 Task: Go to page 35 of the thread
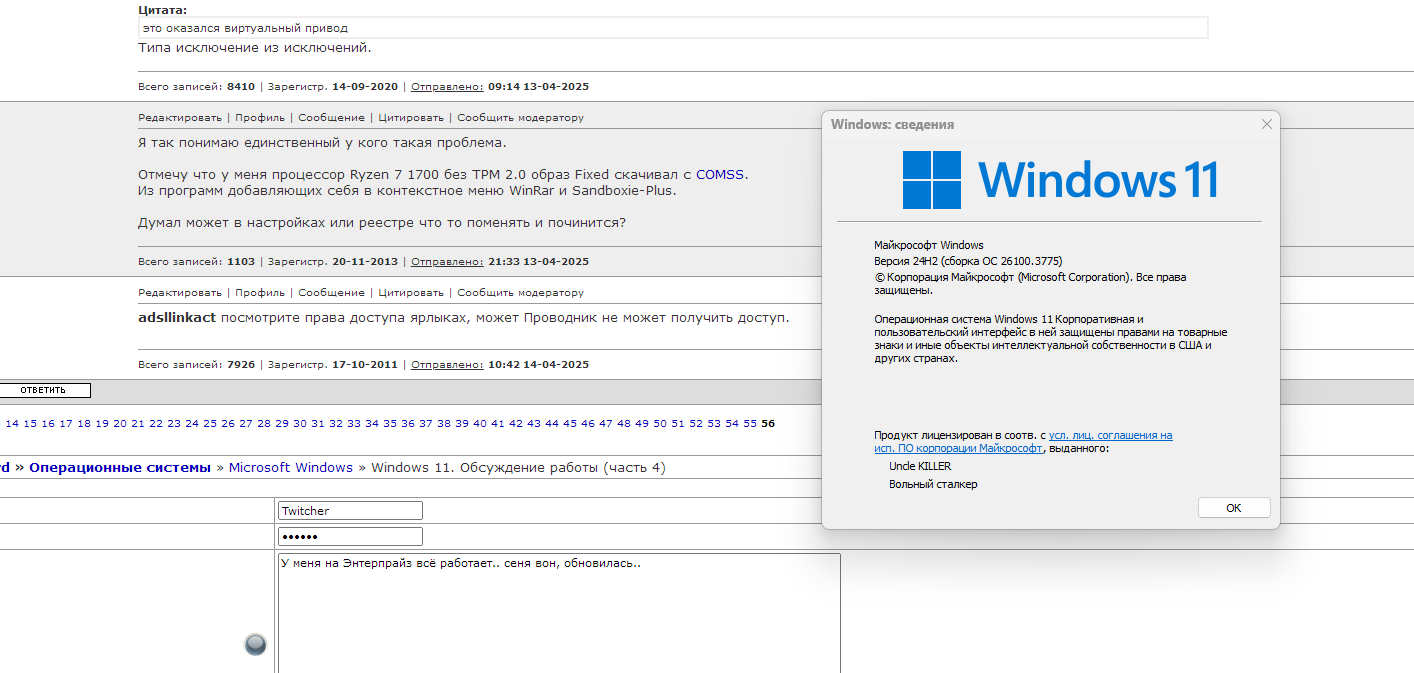tap(390, 424)
